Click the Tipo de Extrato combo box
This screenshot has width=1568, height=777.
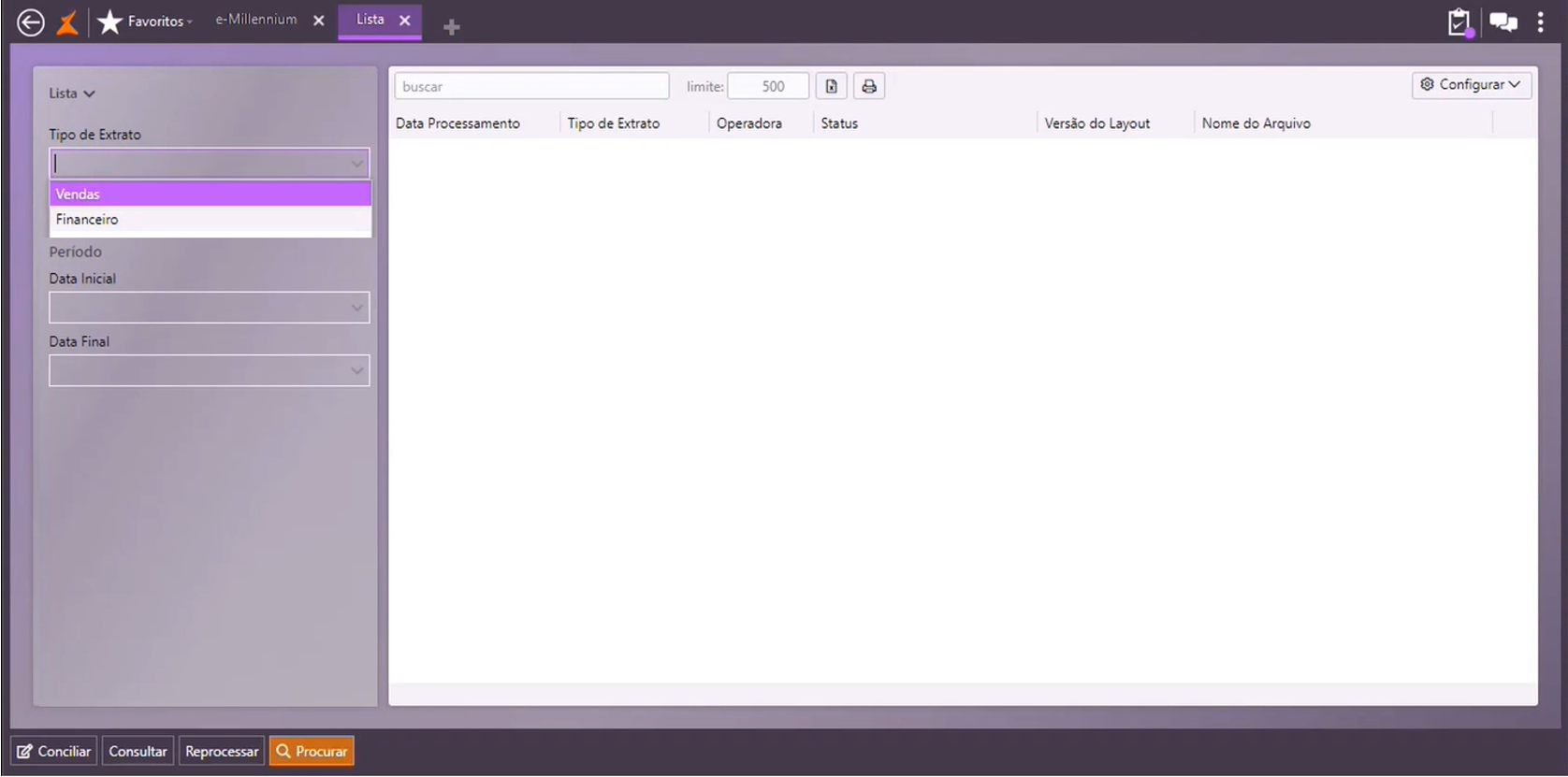tap(209, 164)
